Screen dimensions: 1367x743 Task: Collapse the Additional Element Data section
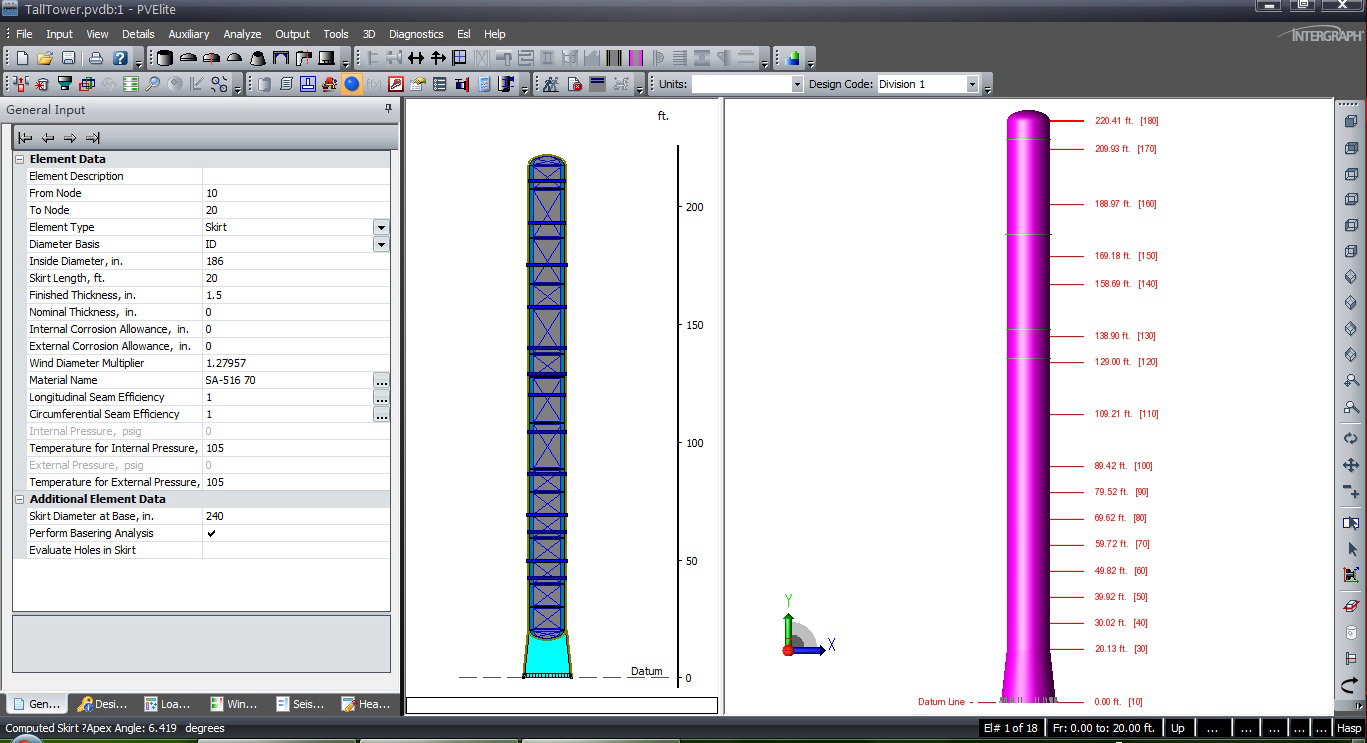coord(20,499)
